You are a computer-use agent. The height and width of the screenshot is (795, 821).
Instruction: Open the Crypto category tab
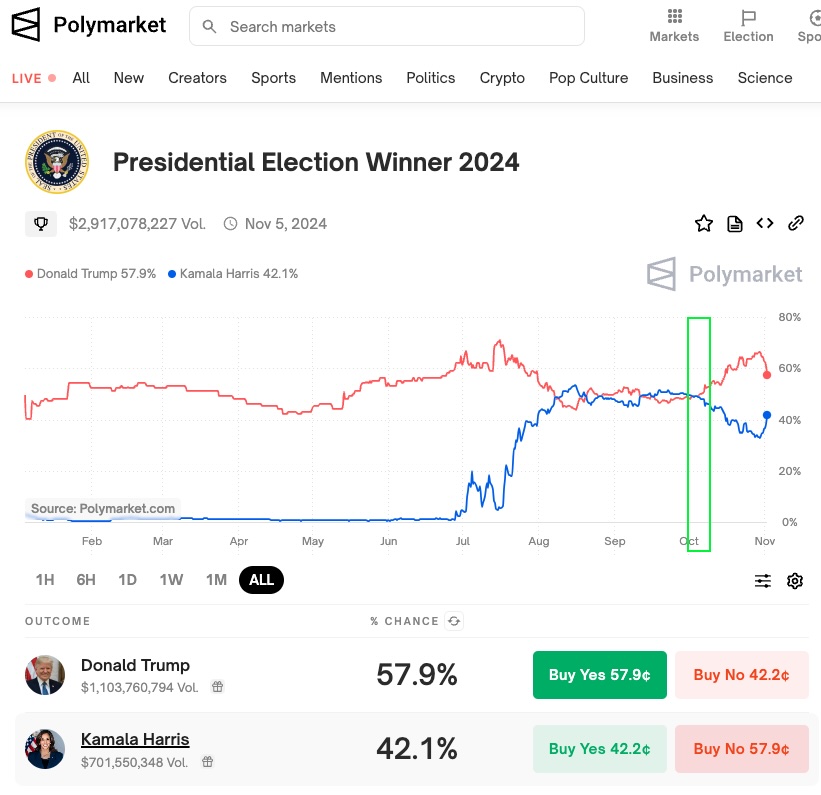click(x=502, y=78)
